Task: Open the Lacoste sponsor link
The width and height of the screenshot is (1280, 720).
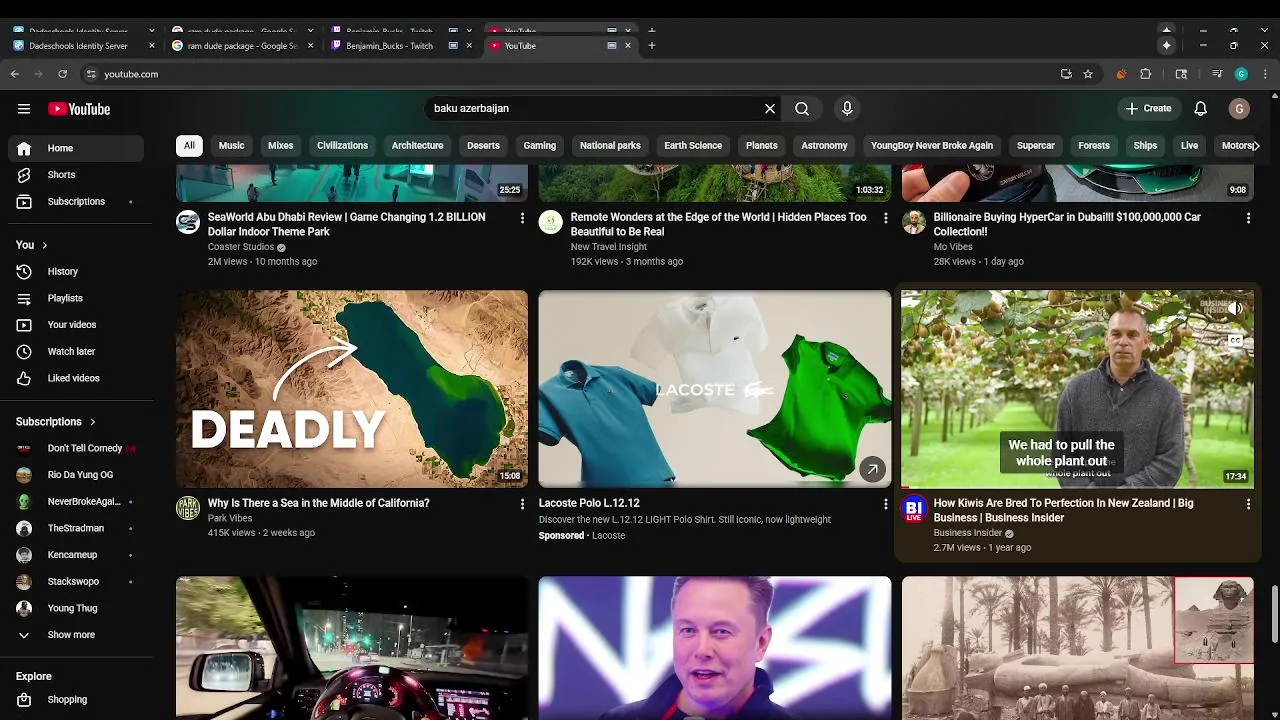Action: [608, 536]
